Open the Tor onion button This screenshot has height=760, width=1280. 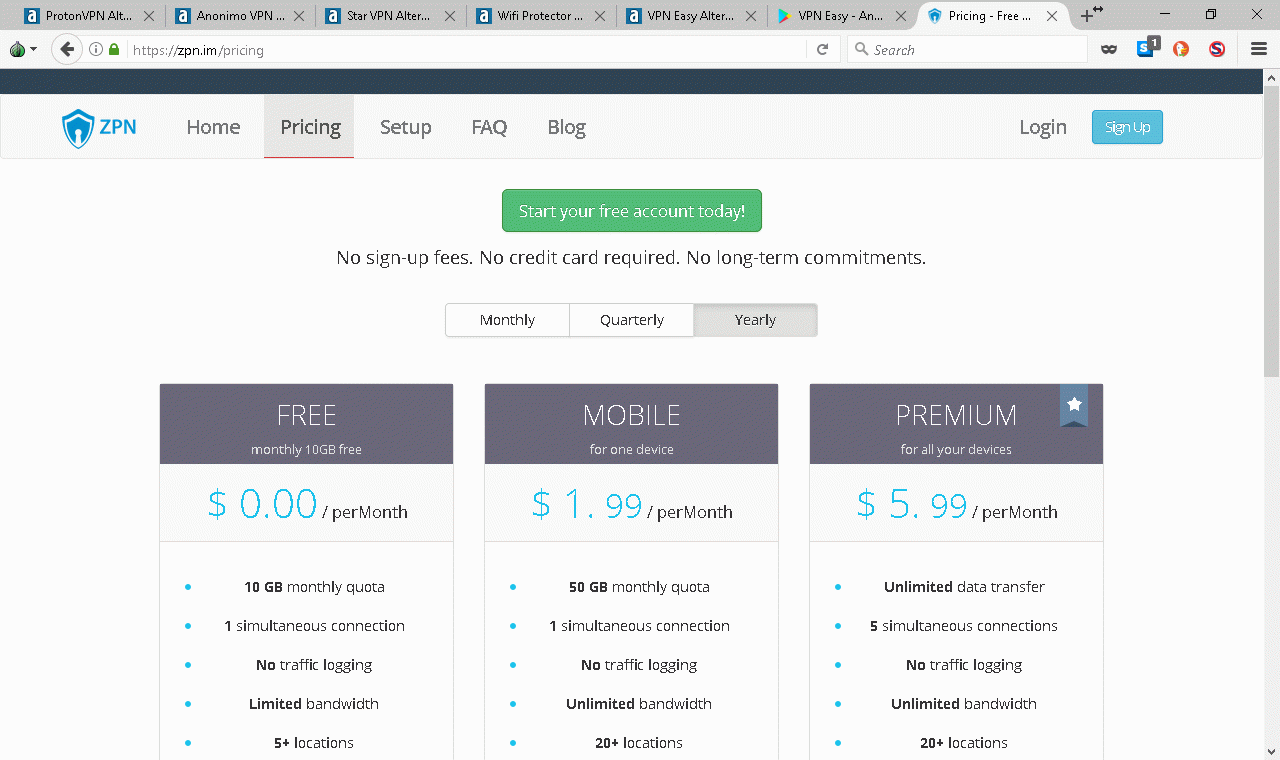(x=17, y=49)
